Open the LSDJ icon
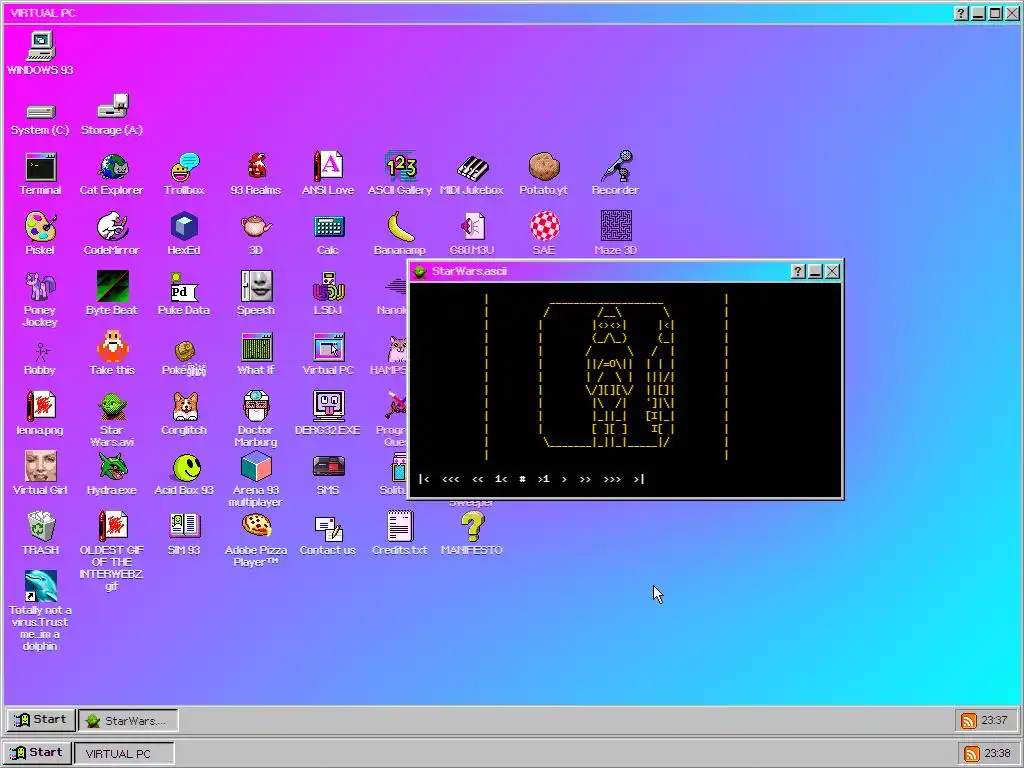1024x768 pixels. click(x=328, y=287)
